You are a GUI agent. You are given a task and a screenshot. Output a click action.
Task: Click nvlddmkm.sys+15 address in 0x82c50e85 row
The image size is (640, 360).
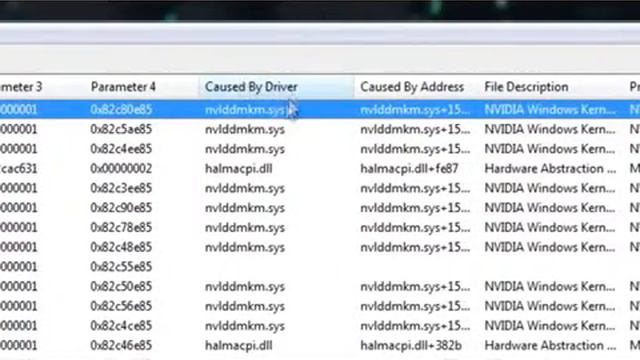[x=415, y=286]
